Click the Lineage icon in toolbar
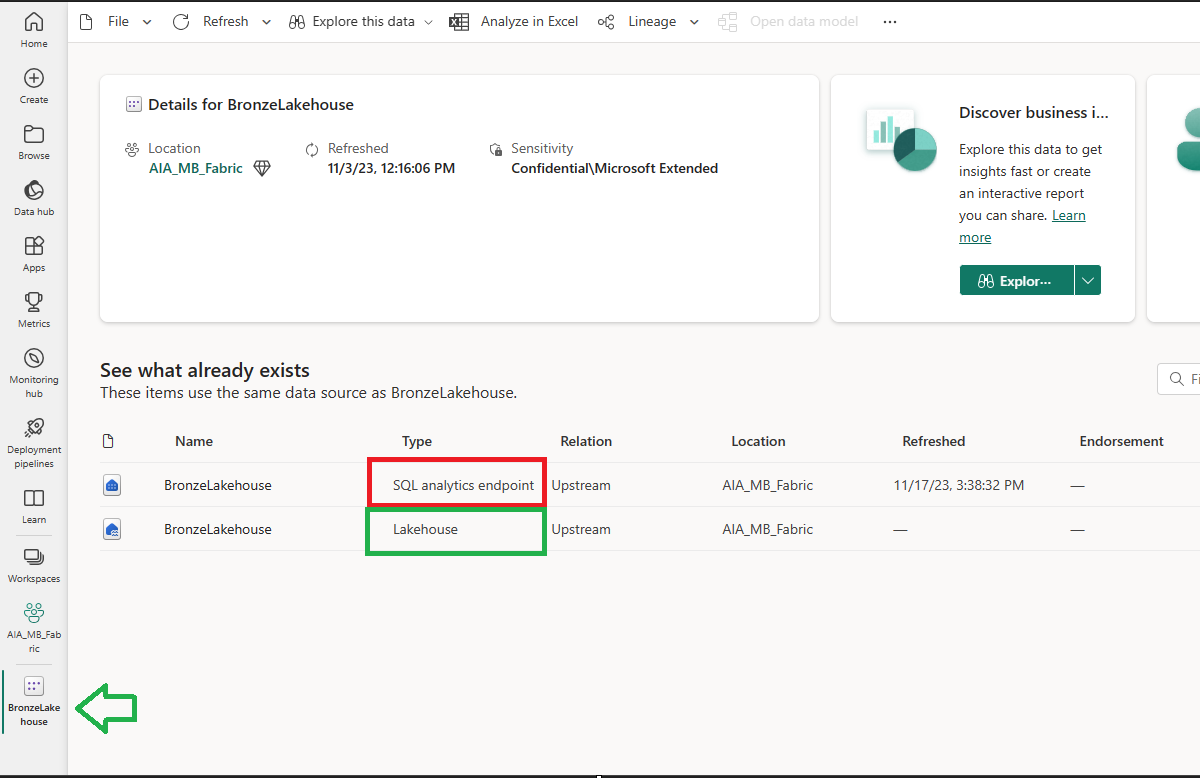 pos(606,22)
